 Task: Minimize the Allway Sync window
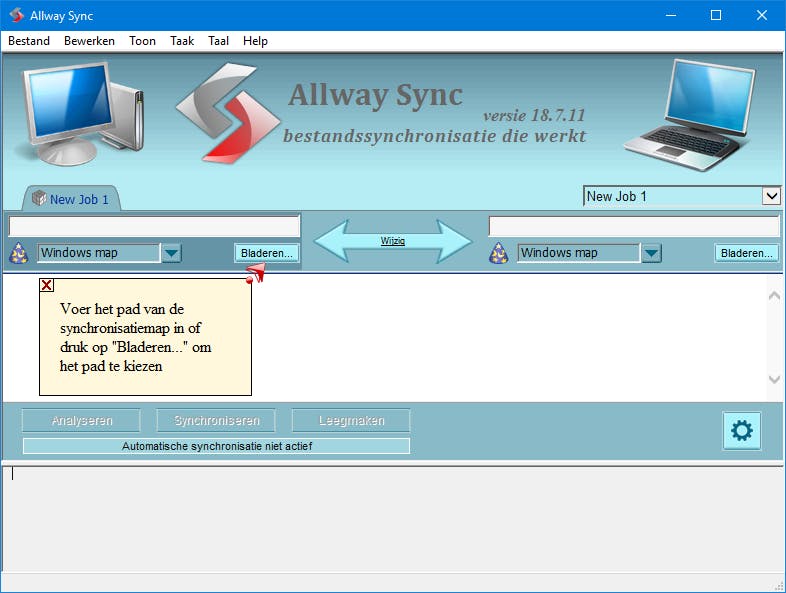tap(671, 16)
